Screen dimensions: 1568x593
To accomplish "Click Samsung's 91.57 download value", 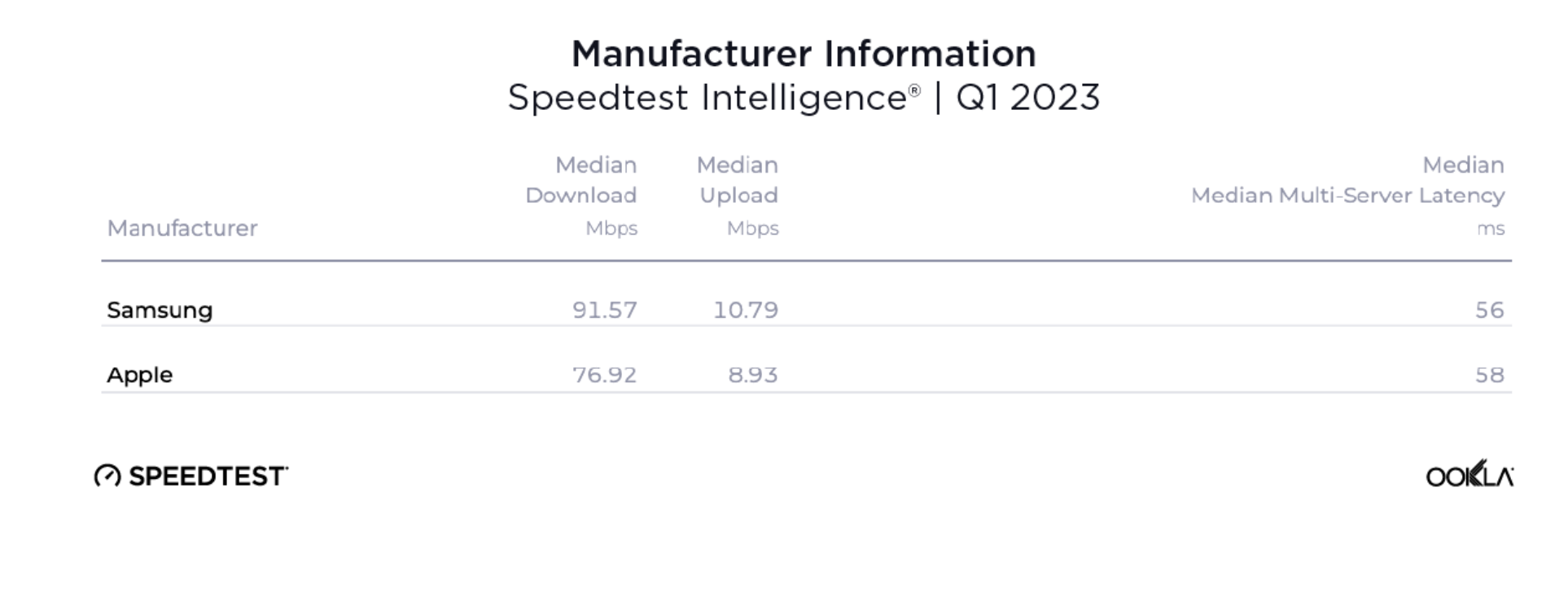I will (x=605, y=310).
